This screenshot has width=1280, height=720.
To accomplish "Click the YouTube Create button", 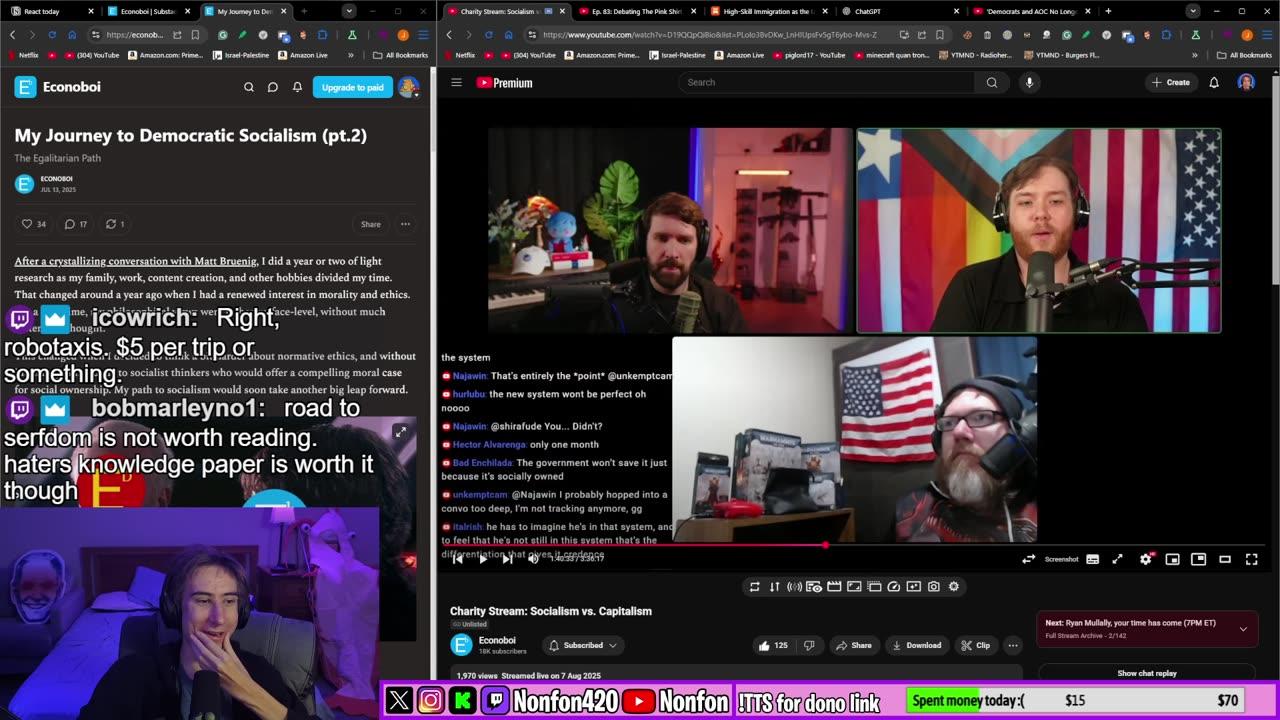I will 1171,82.
